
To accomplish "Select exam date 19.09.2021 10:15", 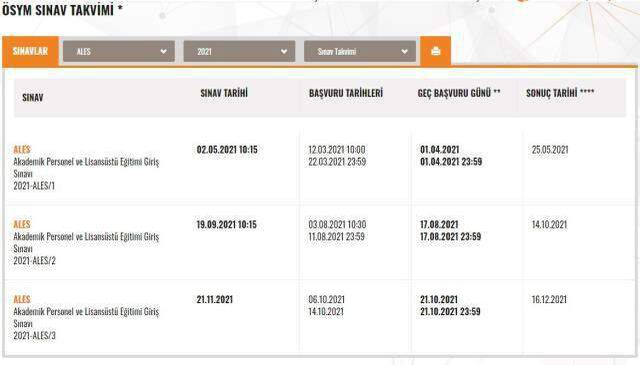I will (227, 225).
